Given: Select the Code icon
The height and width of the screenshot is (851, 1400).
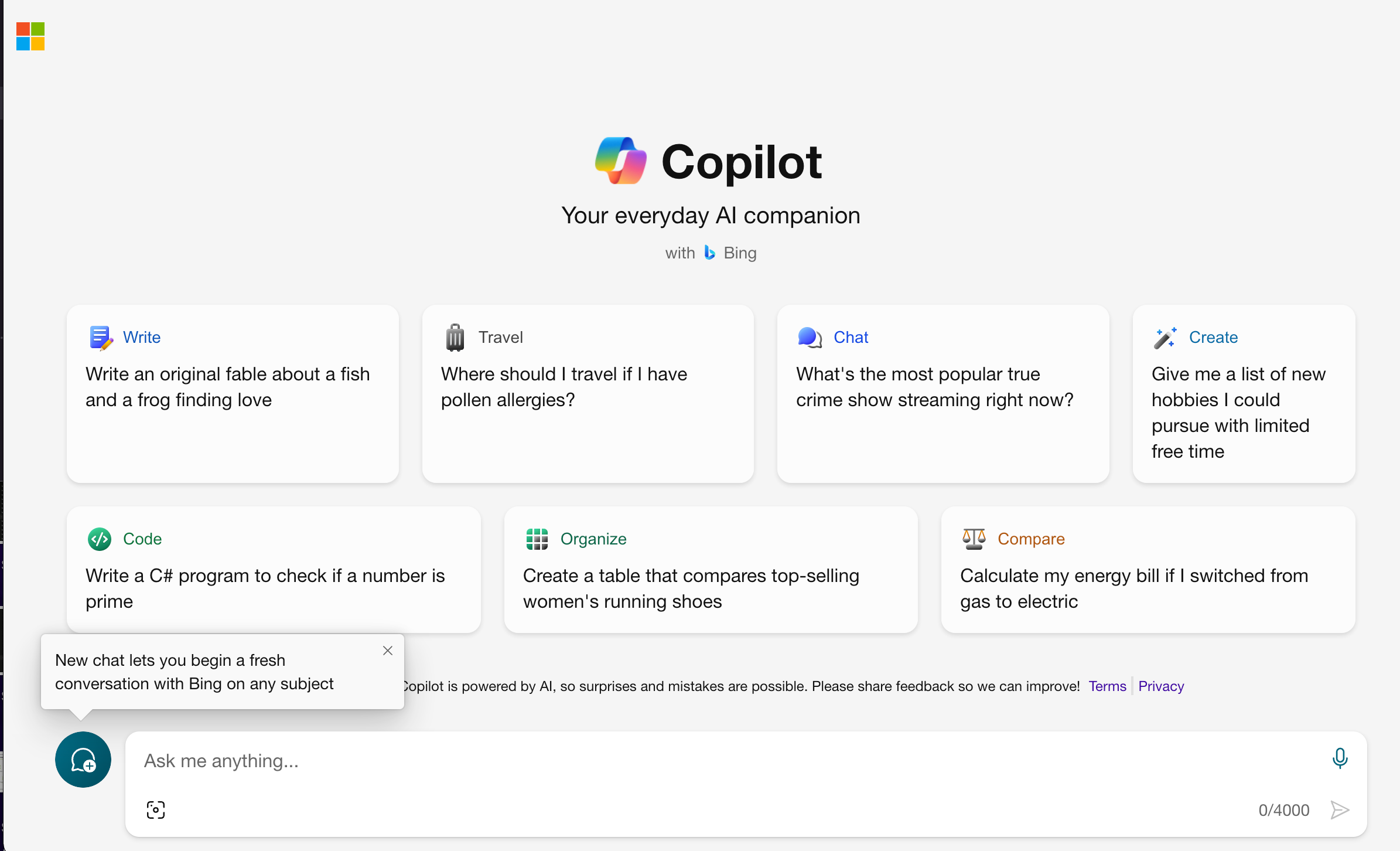Looking at the screenshot, I should [x=99, y=539].
